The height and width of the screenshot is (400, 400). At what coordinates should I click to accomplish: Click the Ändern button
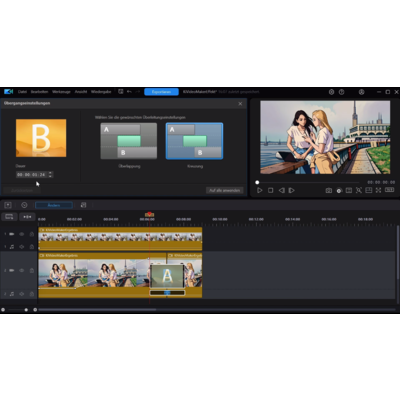click(54, 205)
